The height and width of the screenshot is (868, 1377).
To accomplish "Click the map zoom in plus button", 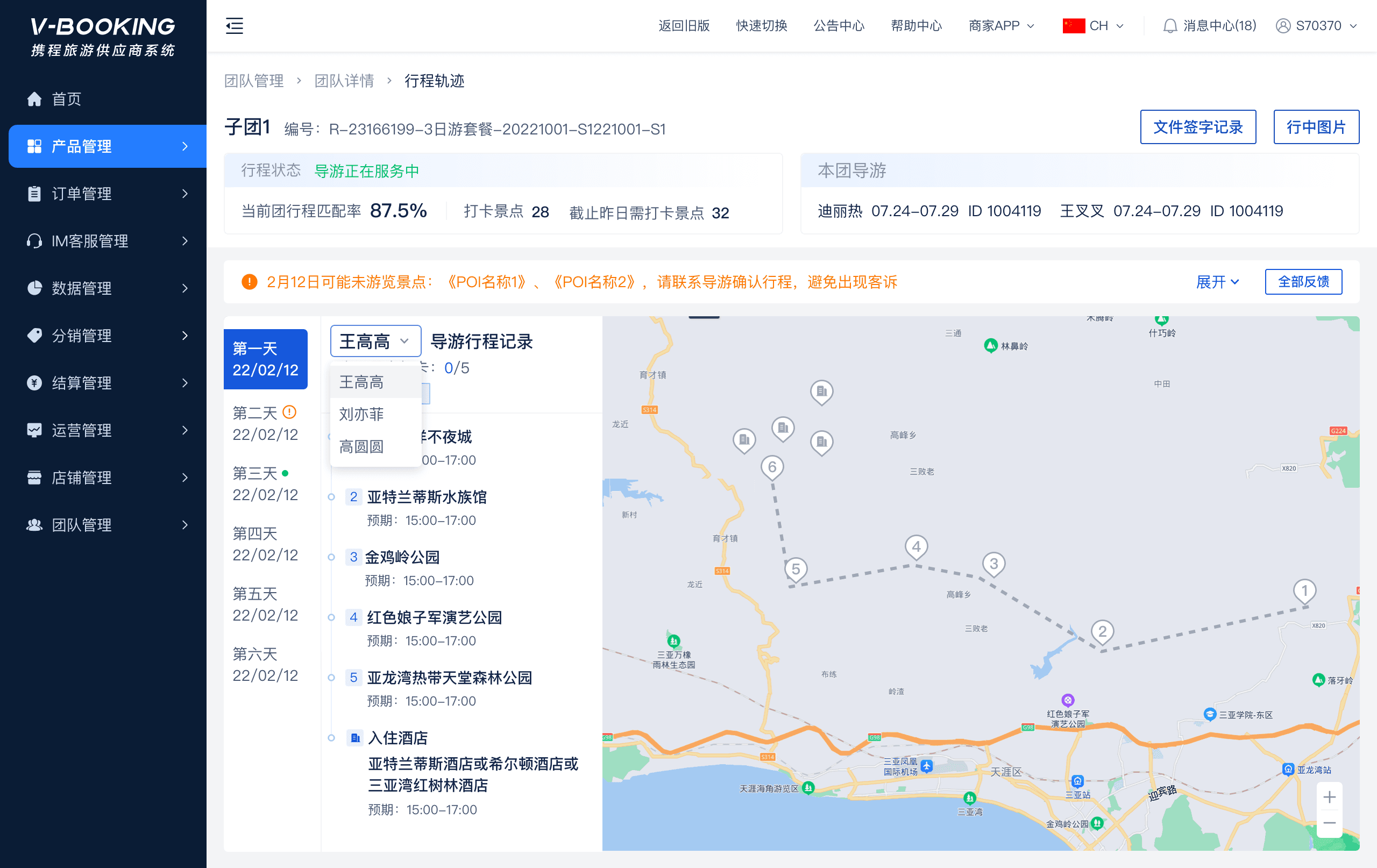I will 1330,796.
